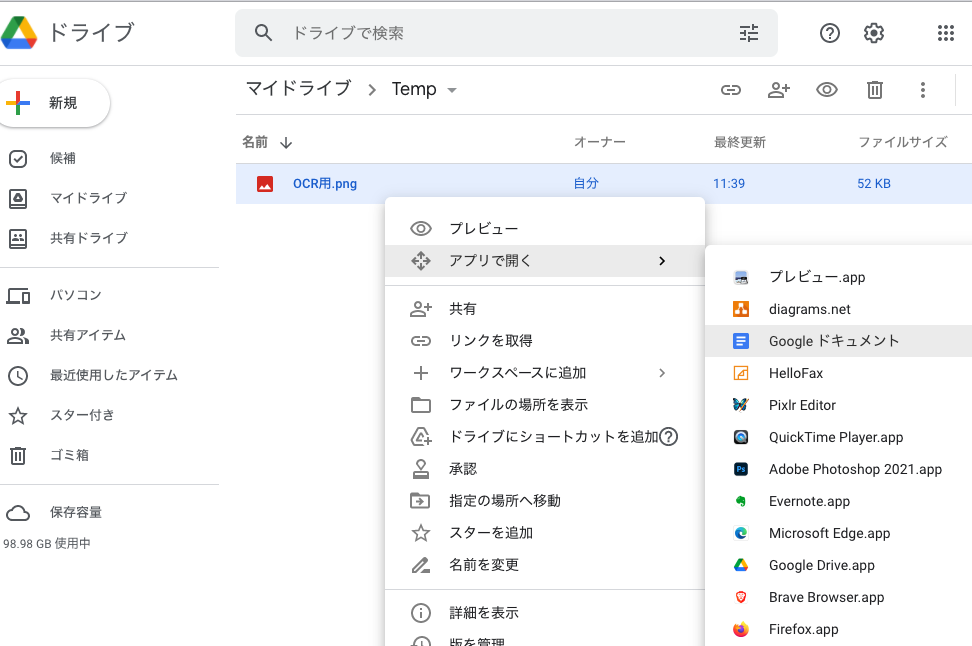Click the オーナー column header
This screenshot has width=972, height=646.
click(x=599, y=142)
